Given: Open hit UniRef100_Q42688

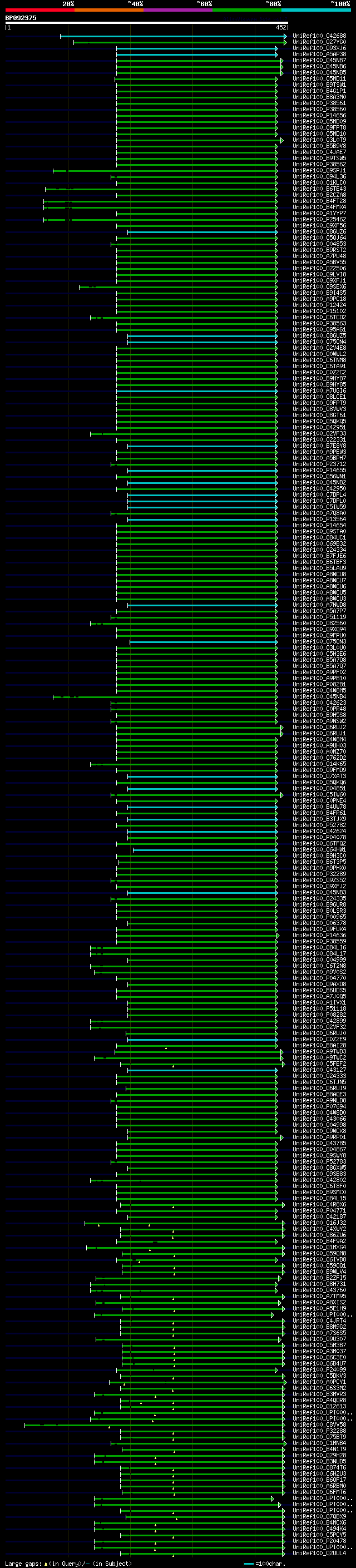Looking at the screenshot, I should click(319, 36).
